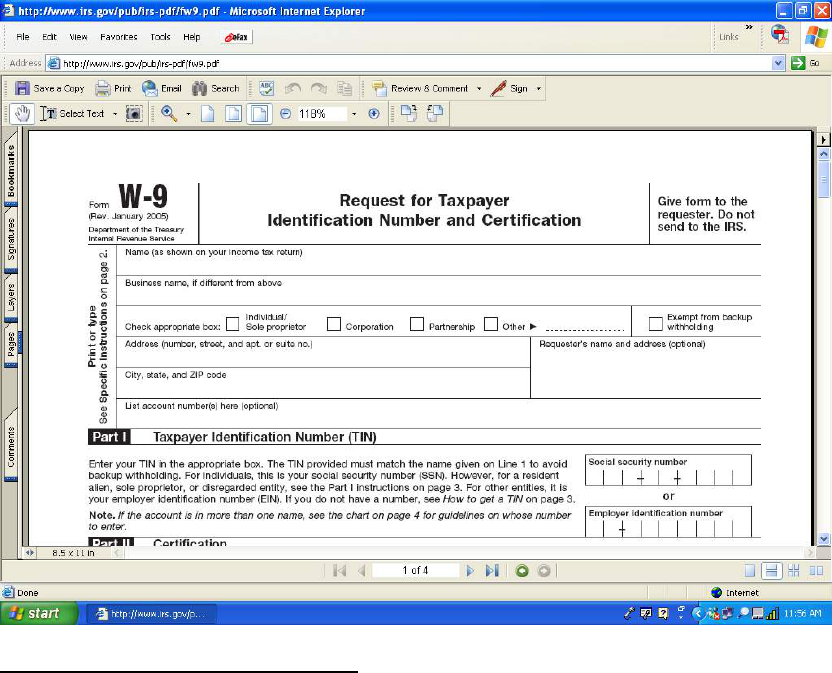The image size is (832, 673).
Task: Open the Favorites menu
Action: [119, 37]
